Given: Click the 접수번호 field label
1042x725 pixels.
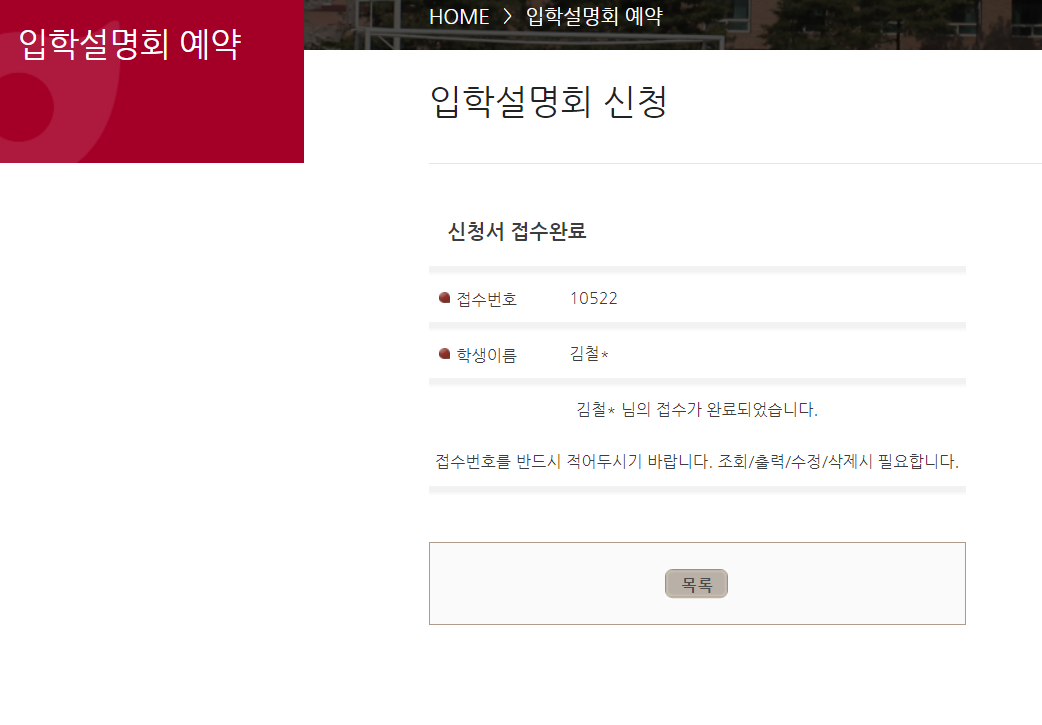Looking at the screenshot, I should click(486, 299).
